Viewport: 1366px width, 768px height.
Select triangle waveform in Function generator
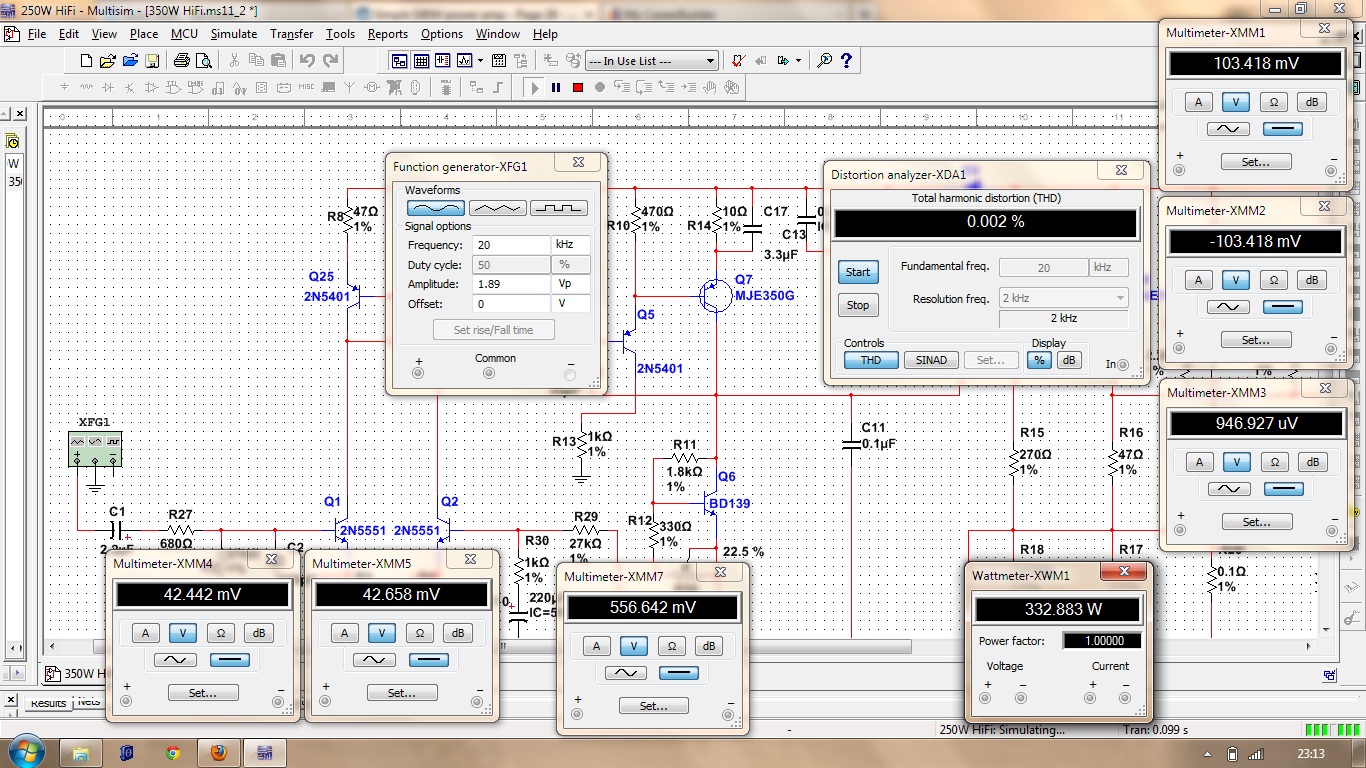point(497,208)
